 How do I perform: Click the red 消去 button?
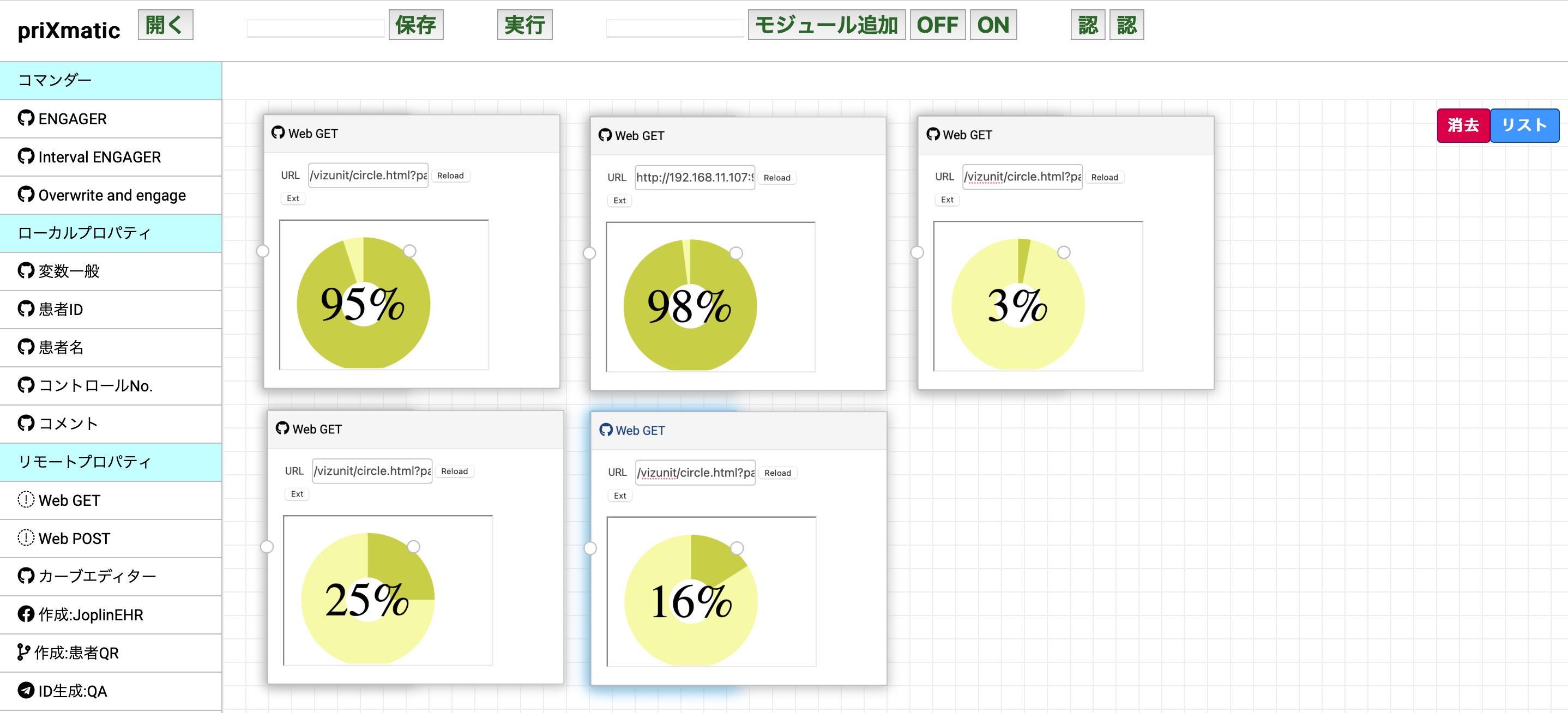pos(1463,125)
